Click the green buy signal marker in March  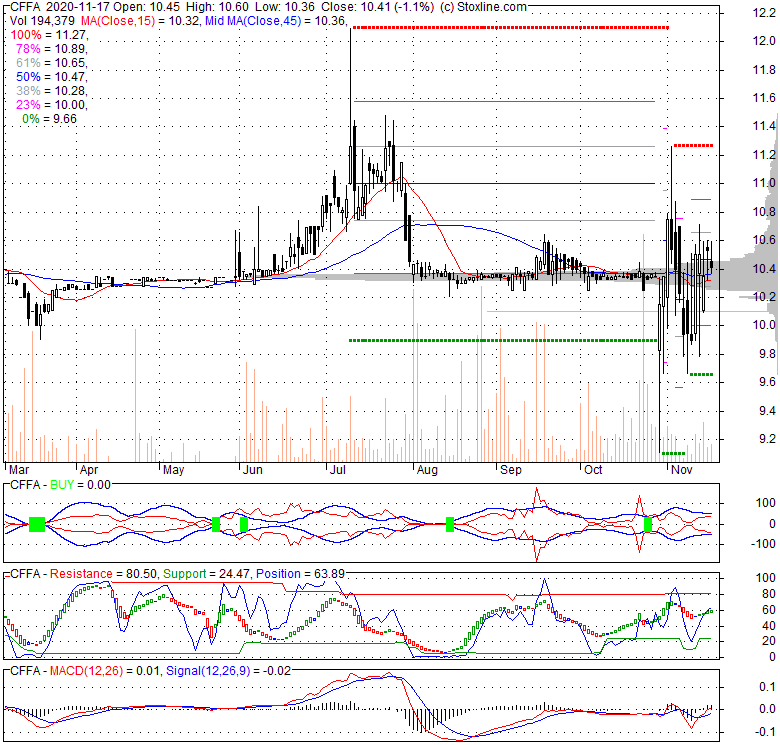point(37,524)
